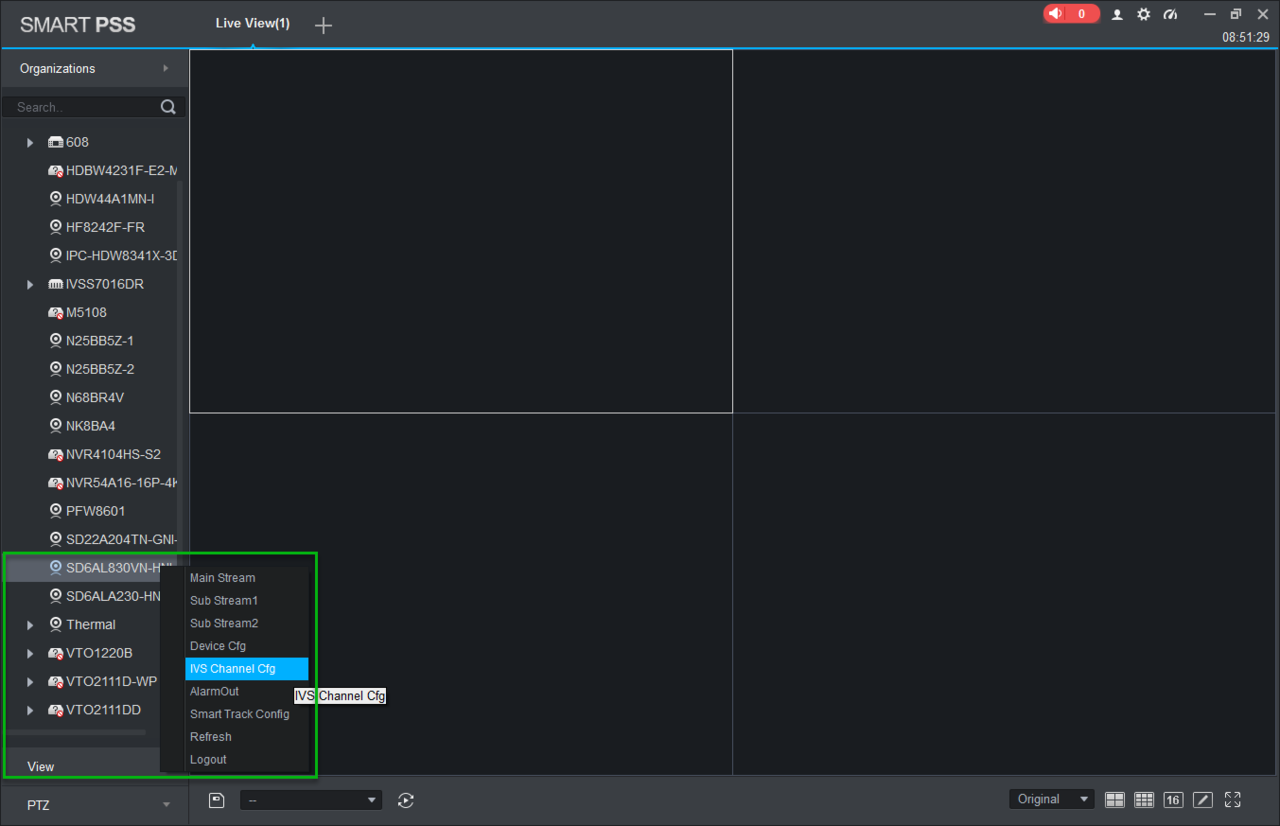Select device IPC-HDW8341X-3D in the tree
1280x826 pixels.
click(x=122, y=255)
